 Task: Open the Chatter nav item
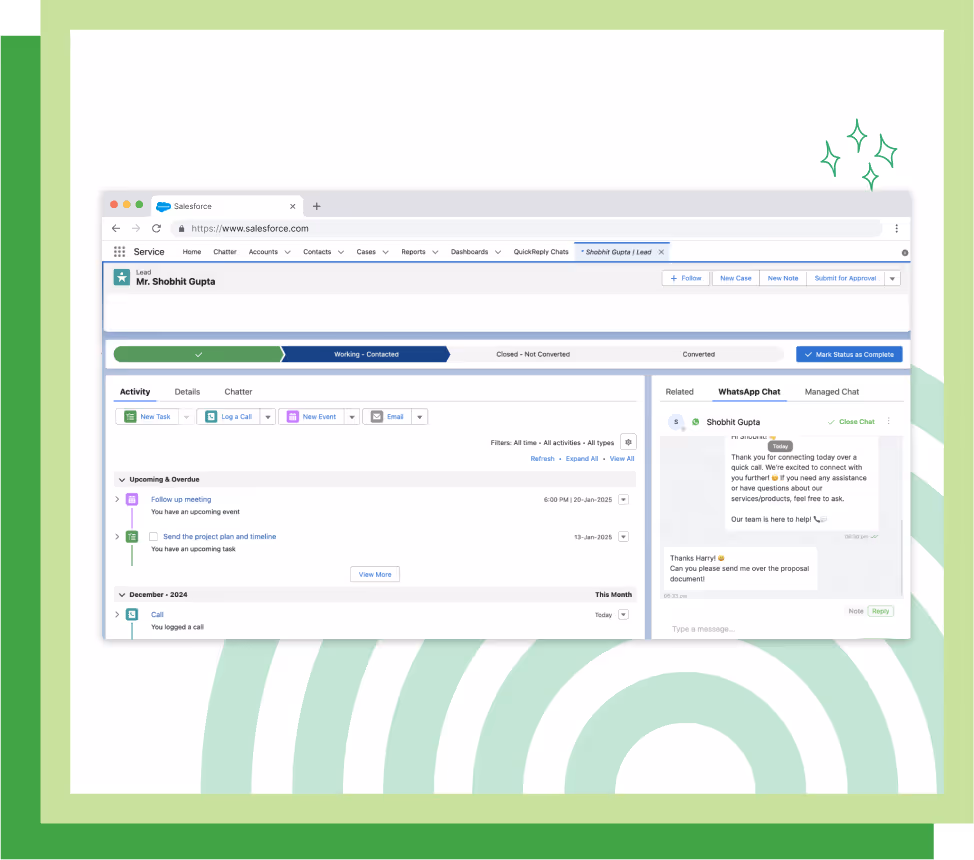click(x=225, y=252)
